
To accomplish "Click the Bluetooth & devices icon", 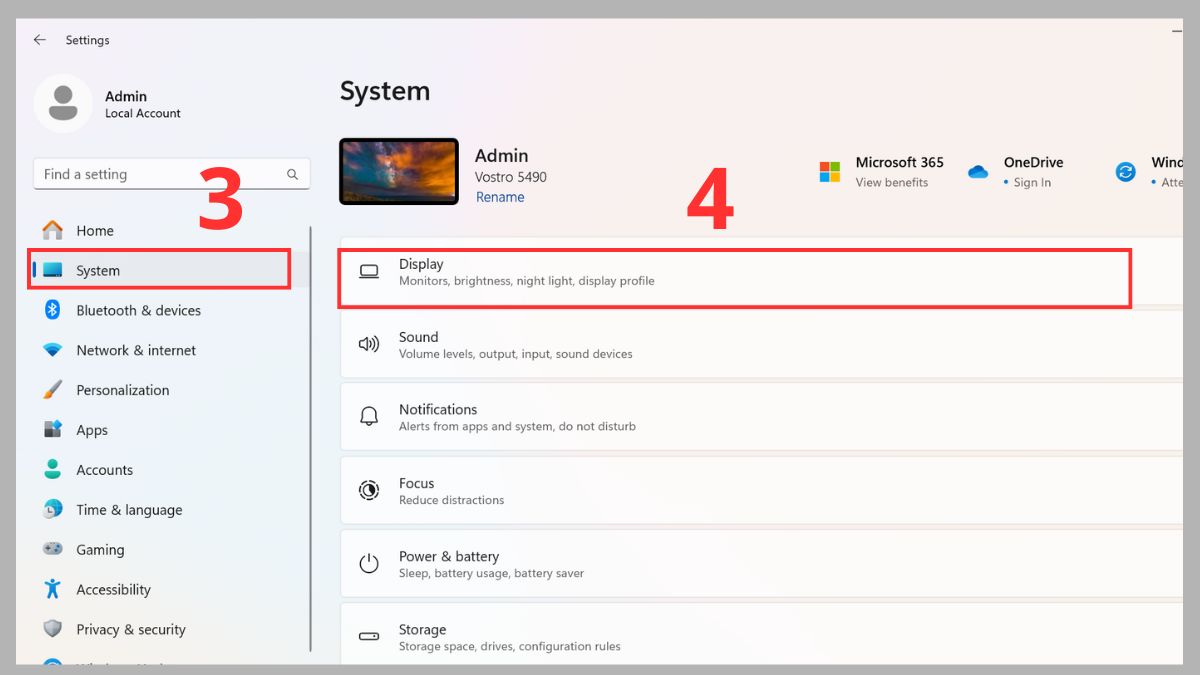I will [x=53, y=310].
